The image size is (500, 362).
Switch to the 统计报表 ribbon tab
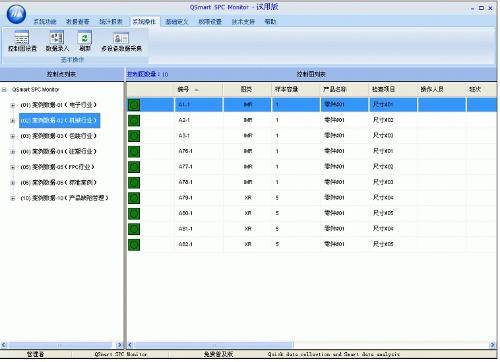[x=111, y=22]
